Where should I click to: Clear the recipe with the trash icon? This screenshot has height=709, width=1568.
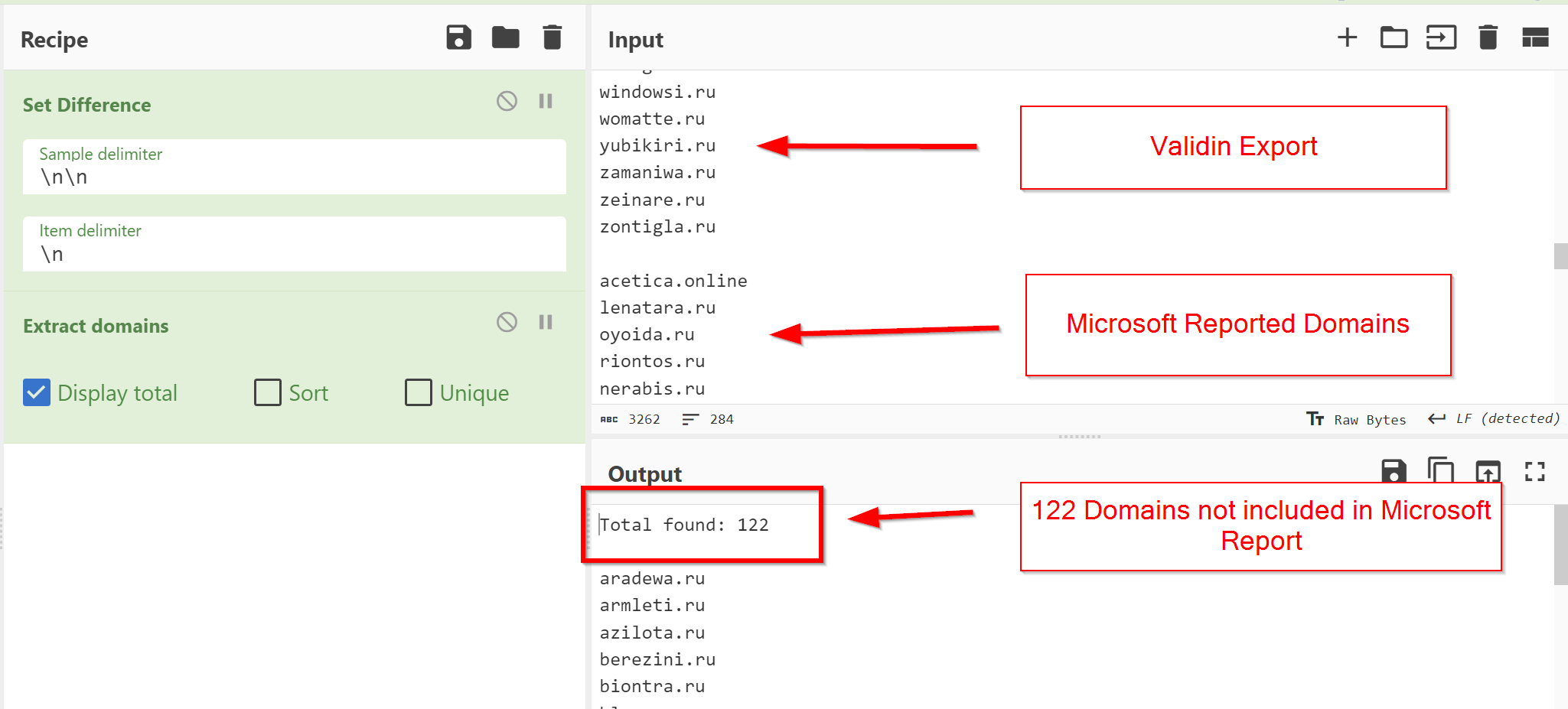click(552, 37)
